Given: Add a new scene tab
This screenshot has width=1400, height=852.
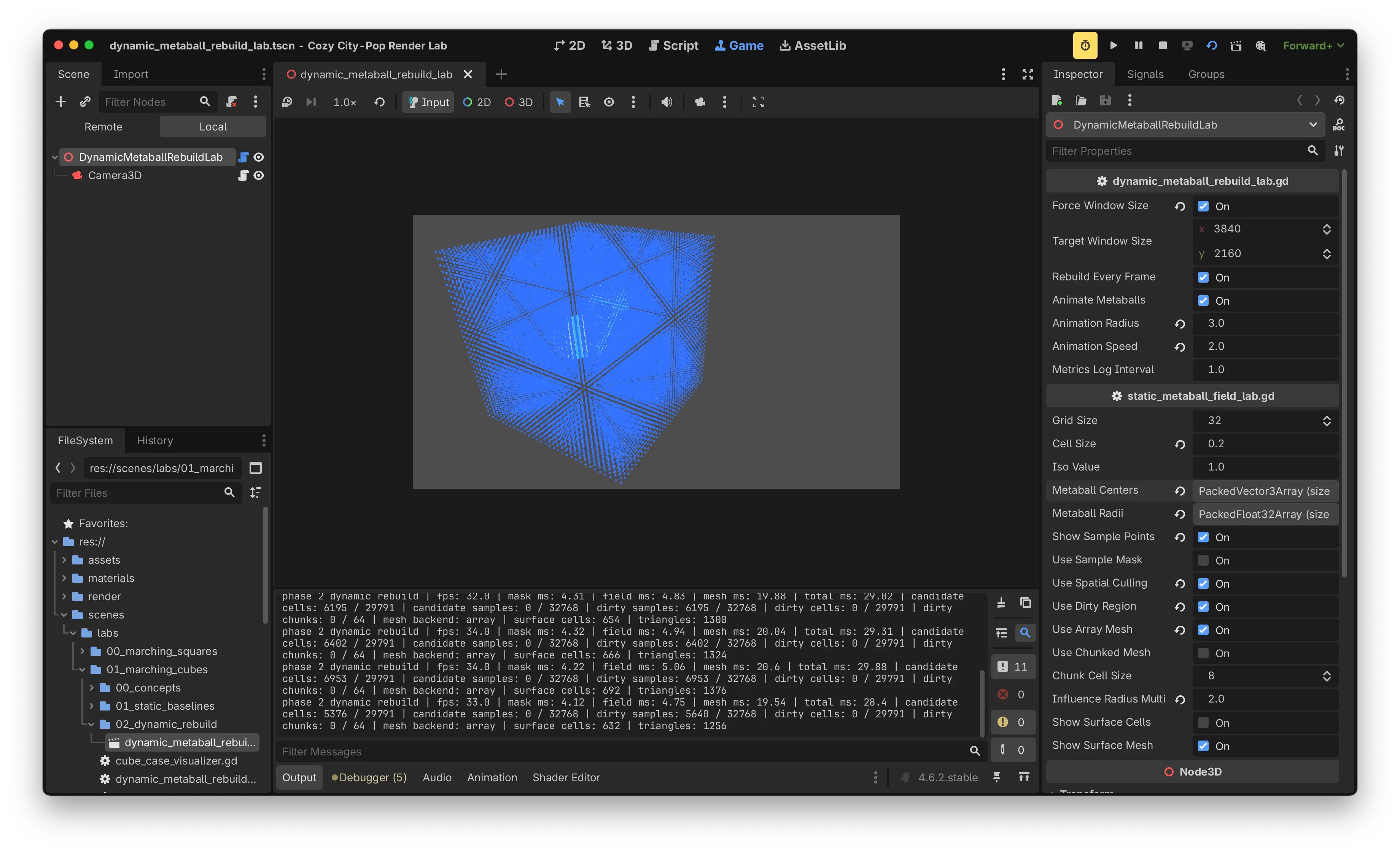Looking at the screenshot, I should pos(501,75).
